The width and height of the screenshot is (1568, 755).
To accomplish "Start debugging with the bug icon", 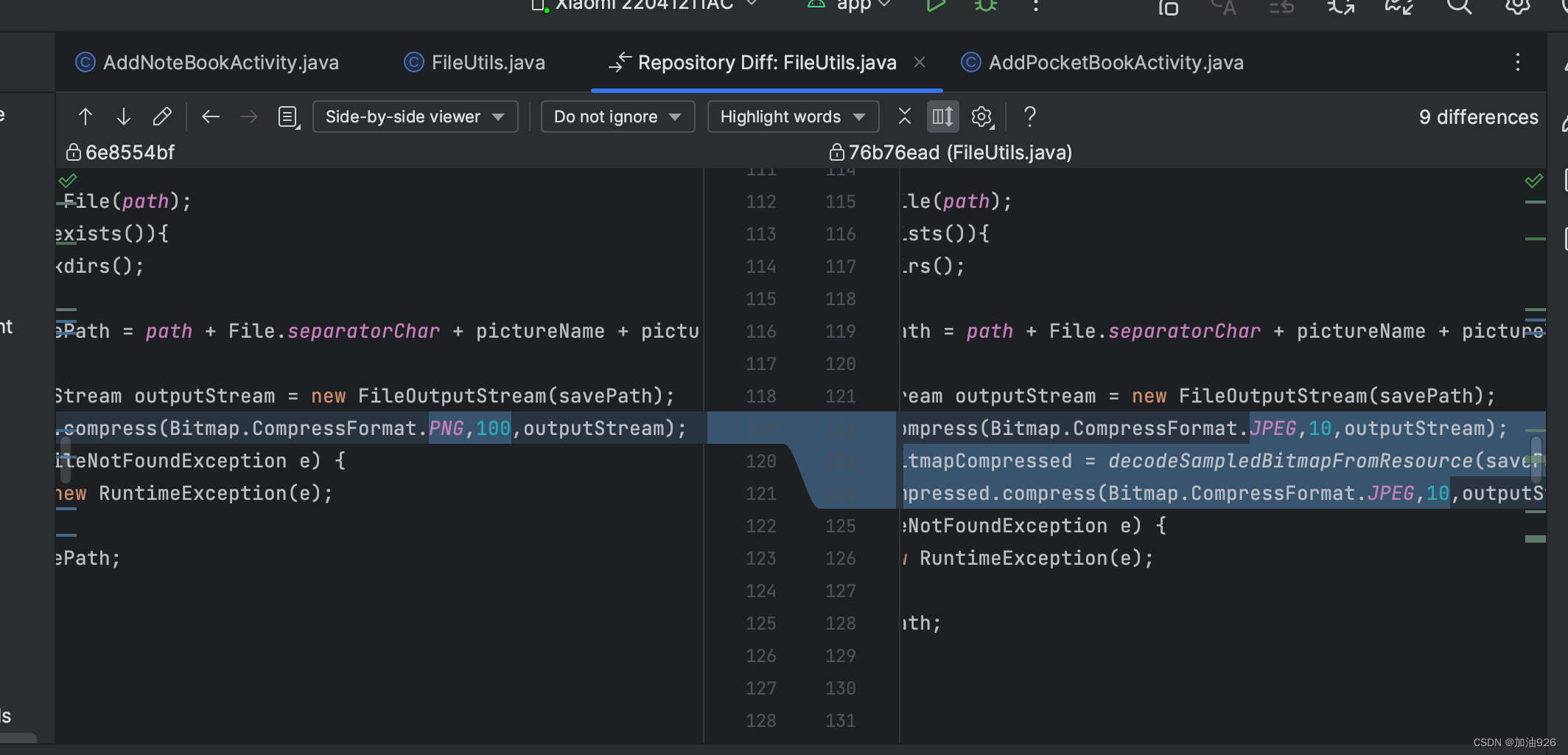I will 985,6.
